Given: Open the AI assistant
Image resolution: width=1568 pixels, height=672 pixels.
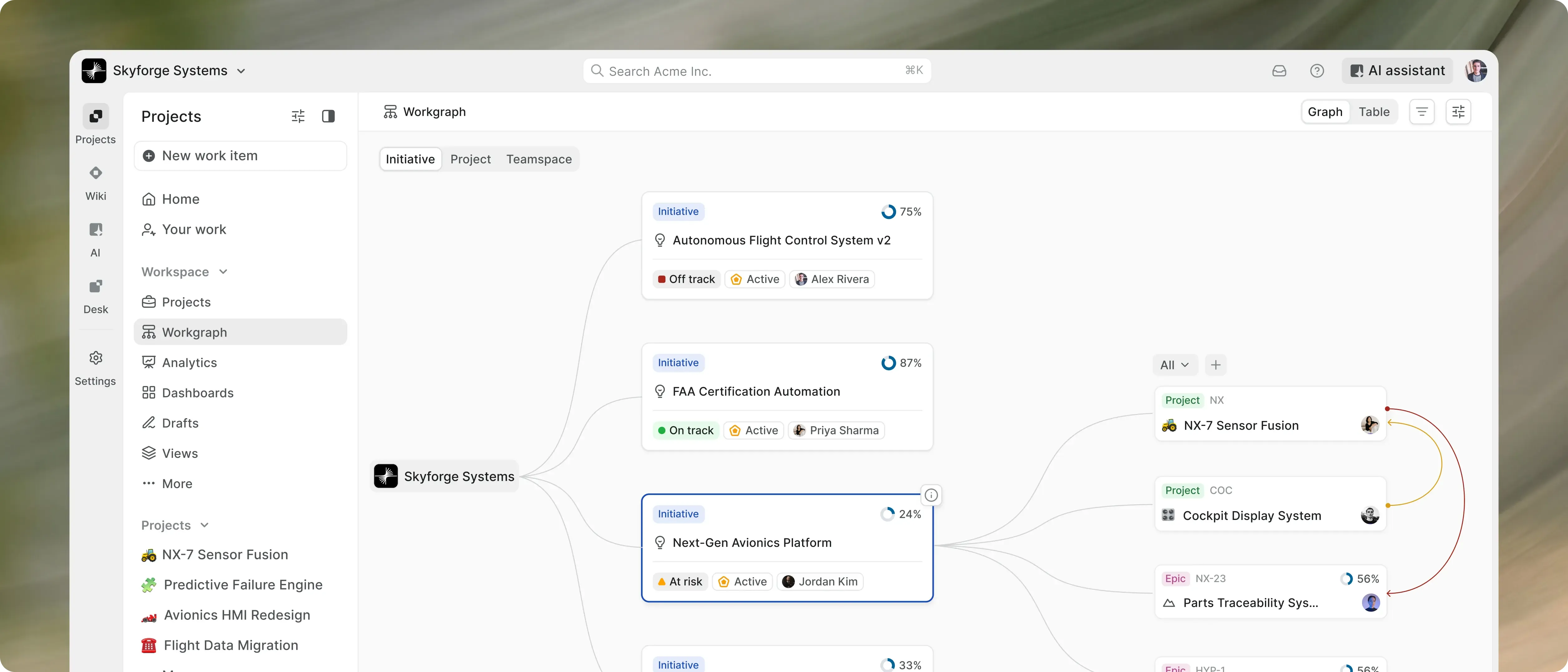Looking at the screenshot, I should click(1398, 71).
